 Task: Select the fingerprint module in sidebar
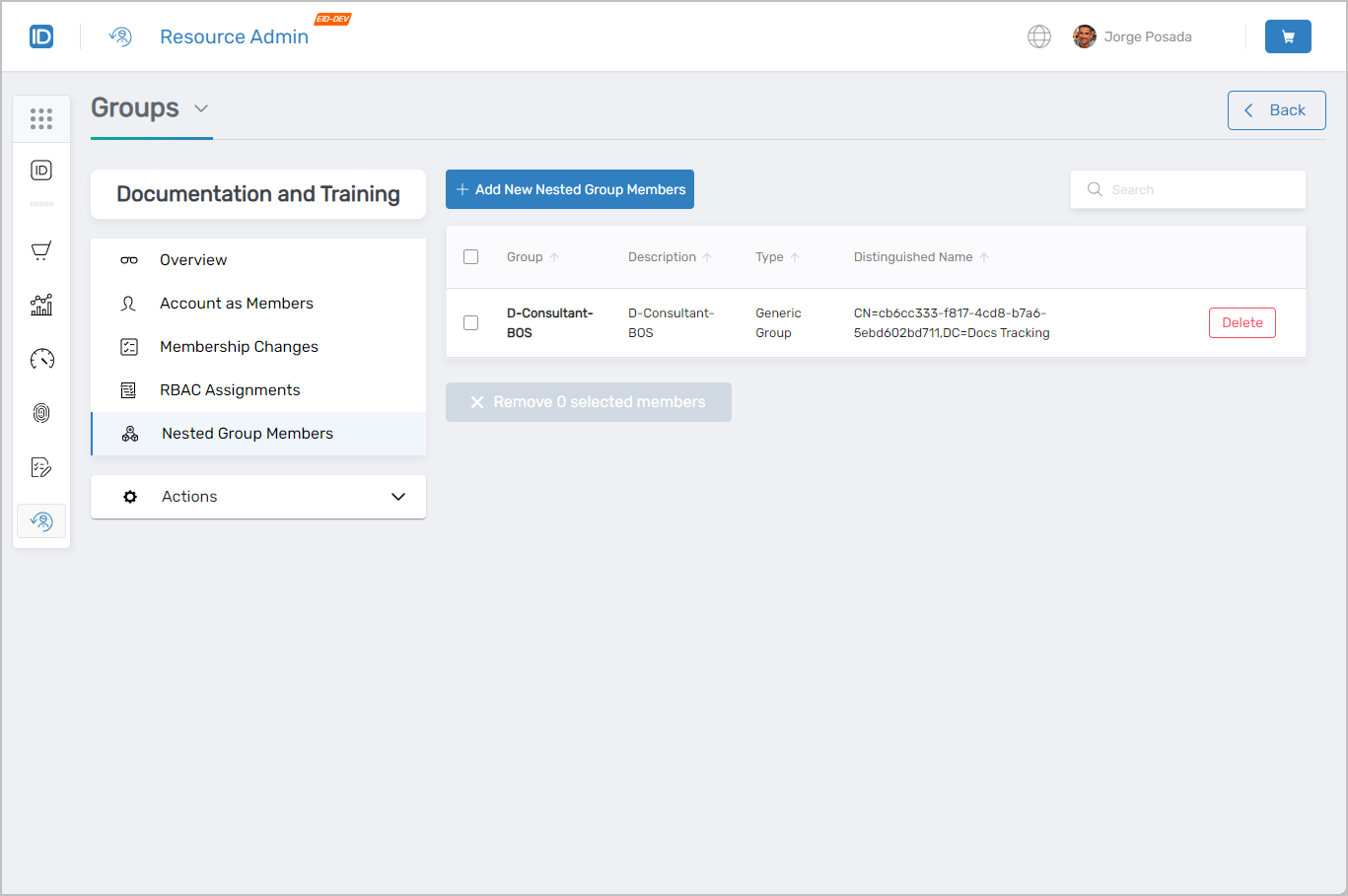coord(40,413)
